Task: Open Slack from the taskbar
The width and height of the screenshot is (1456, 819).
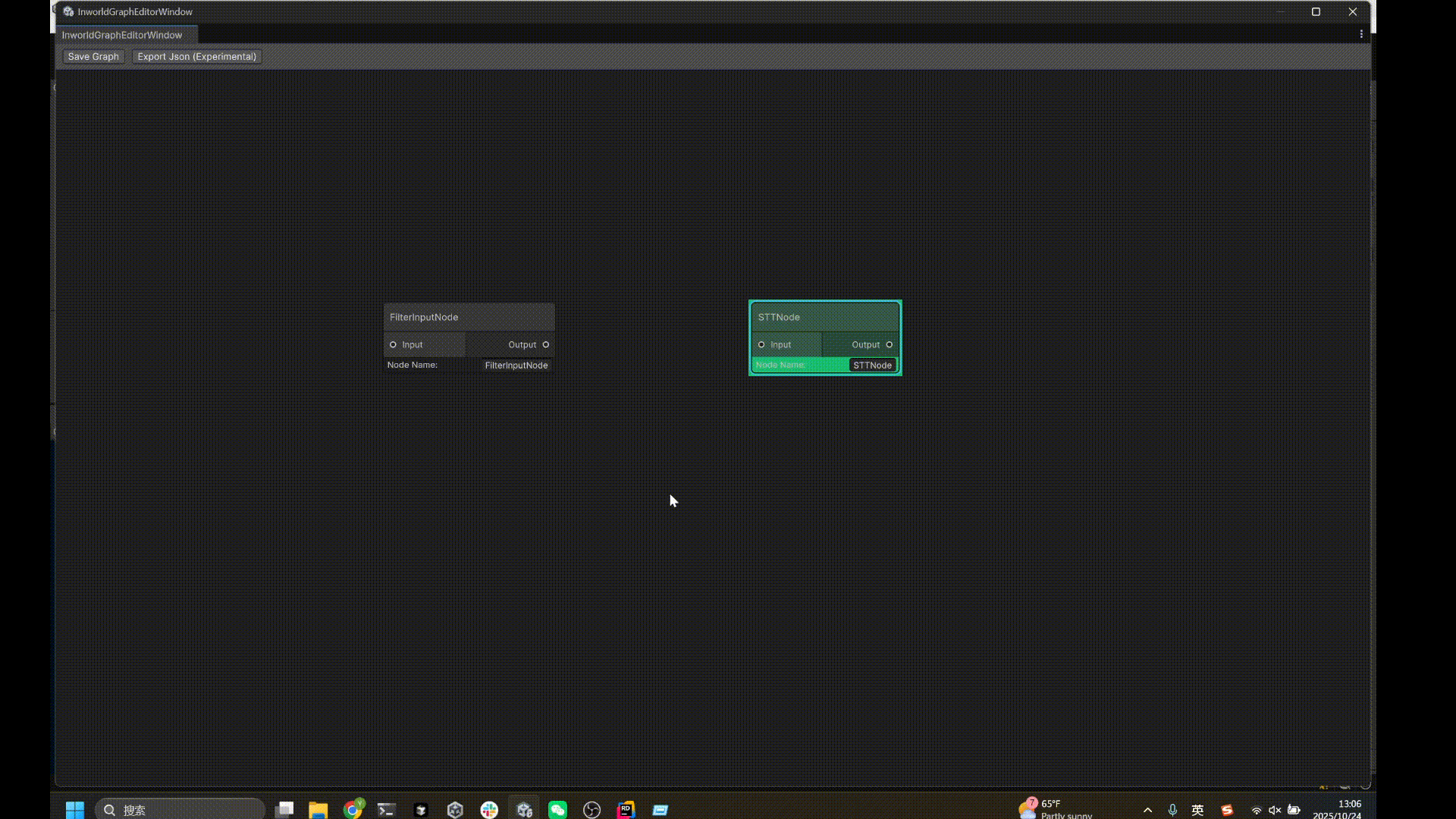Action: tap(489, 809)
